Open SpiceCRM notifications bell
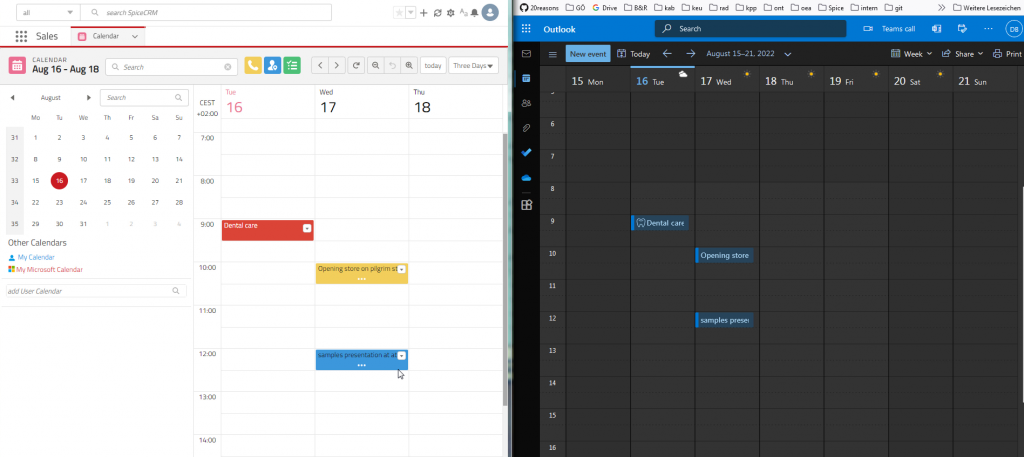This screenshot has width=1024, height=457. (474, 12)
